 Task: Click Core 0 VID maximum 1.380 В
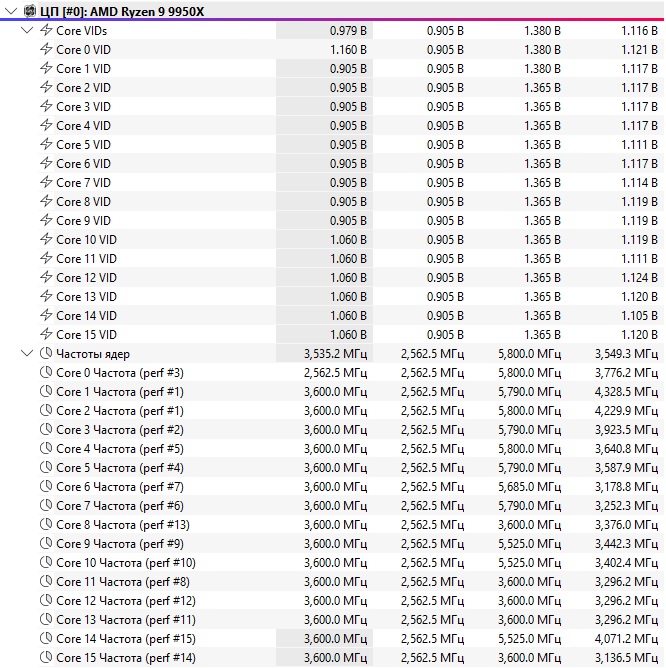point(542,50)
